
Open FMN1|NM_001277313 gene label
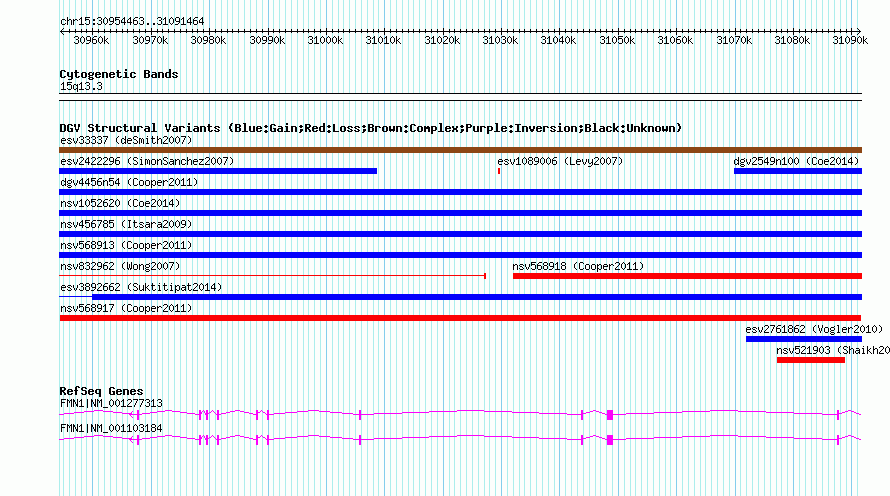point(111,403)
